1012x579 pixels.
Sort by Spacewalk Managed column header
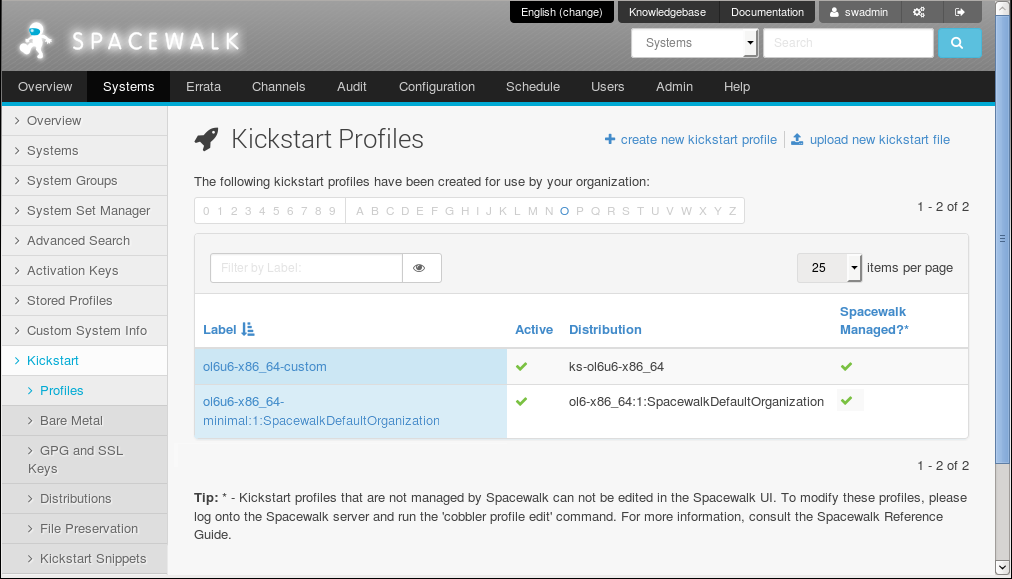click(x=874, y=321)
